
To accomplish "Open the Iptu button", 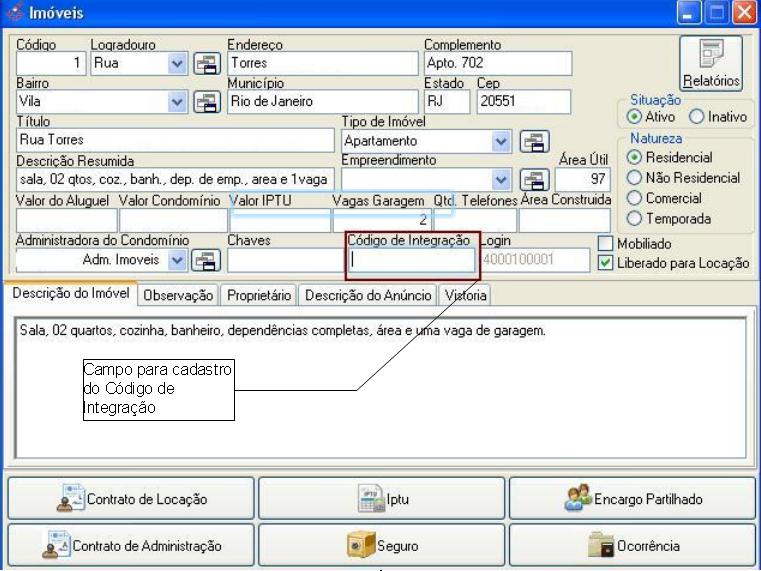I will (383, 498).
